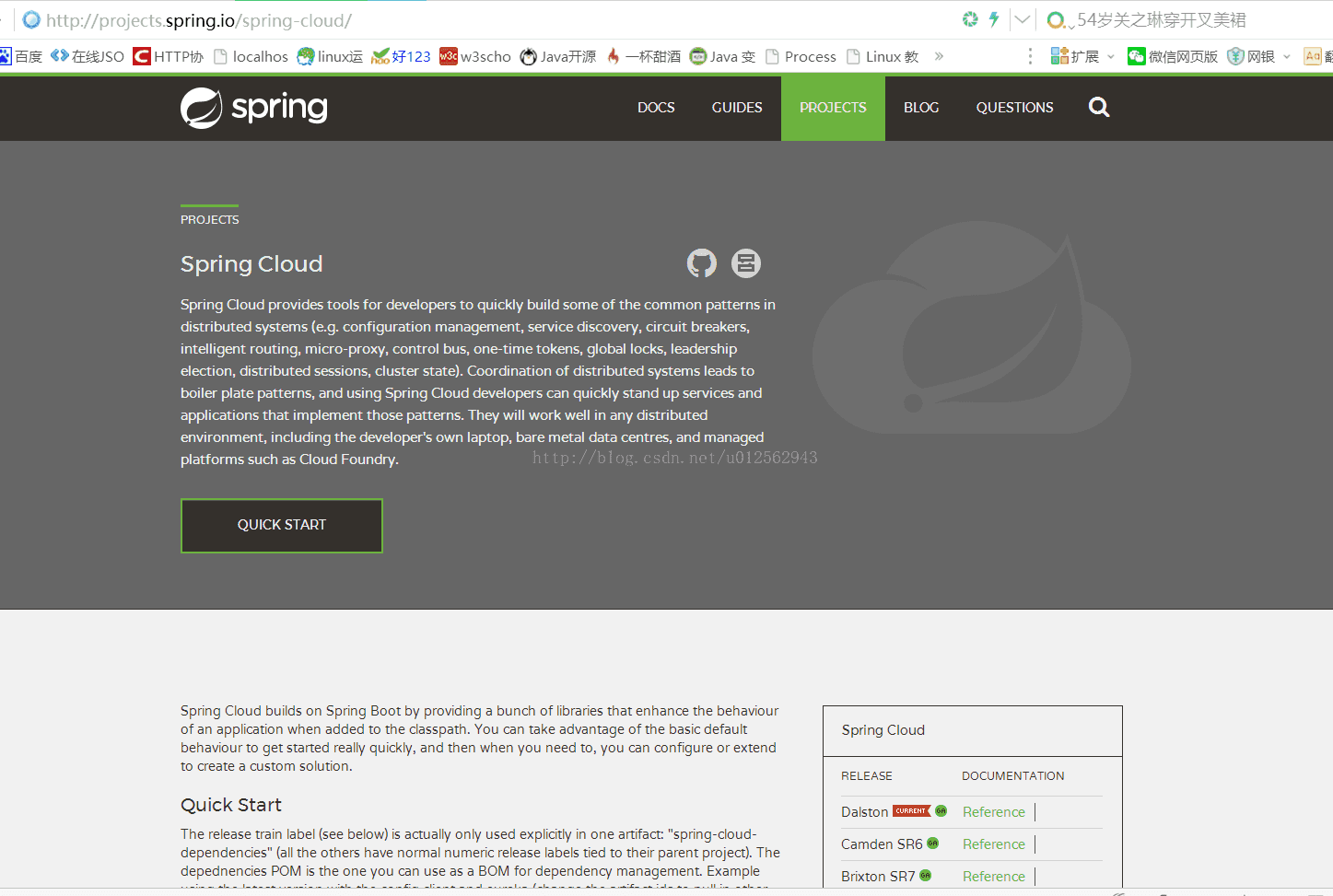Screen dimensions: 1333x896
Task: Open the online JSON bookmark
Action: [88, 56]
